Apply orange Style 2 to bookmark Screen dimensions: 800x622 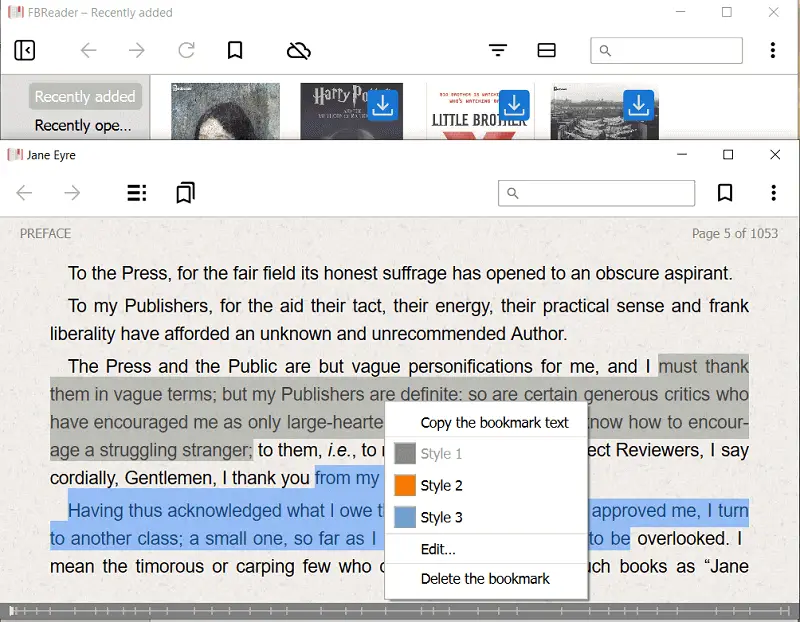coord(441,486)
